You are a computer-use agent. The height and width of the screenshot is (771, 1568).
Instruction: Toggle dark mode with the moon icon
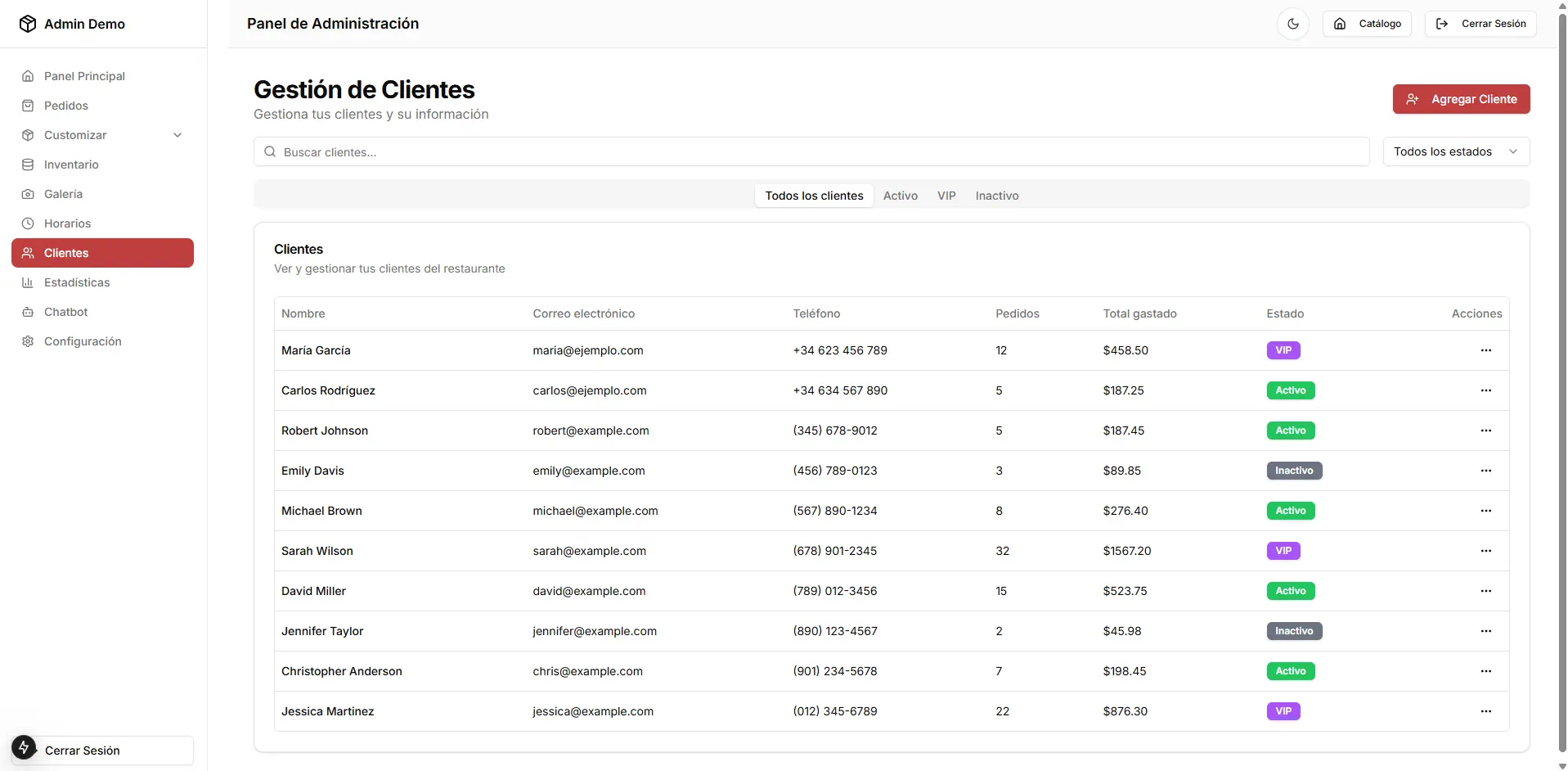[1292, 24]
